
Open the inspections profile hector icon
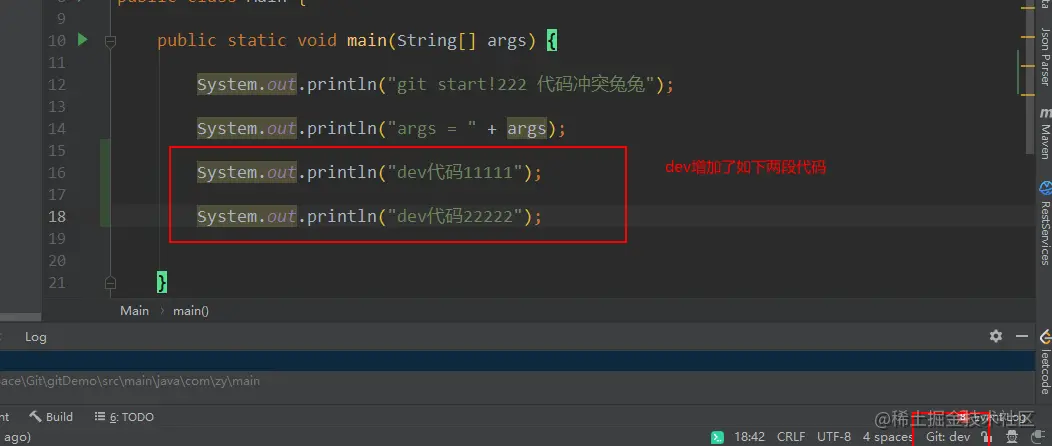(x=1012, y=437)
